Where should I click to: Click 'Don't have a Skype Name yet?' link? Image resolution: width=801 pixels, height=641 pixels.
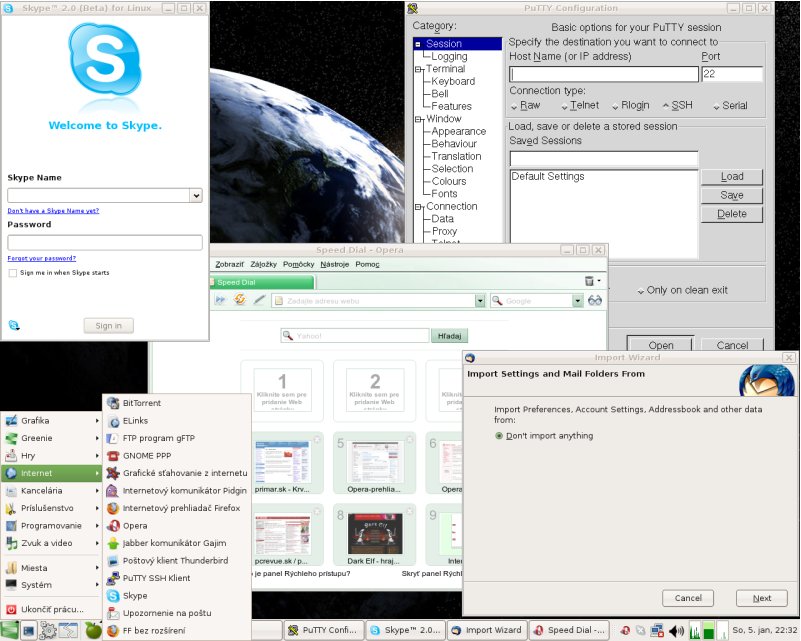53,210
